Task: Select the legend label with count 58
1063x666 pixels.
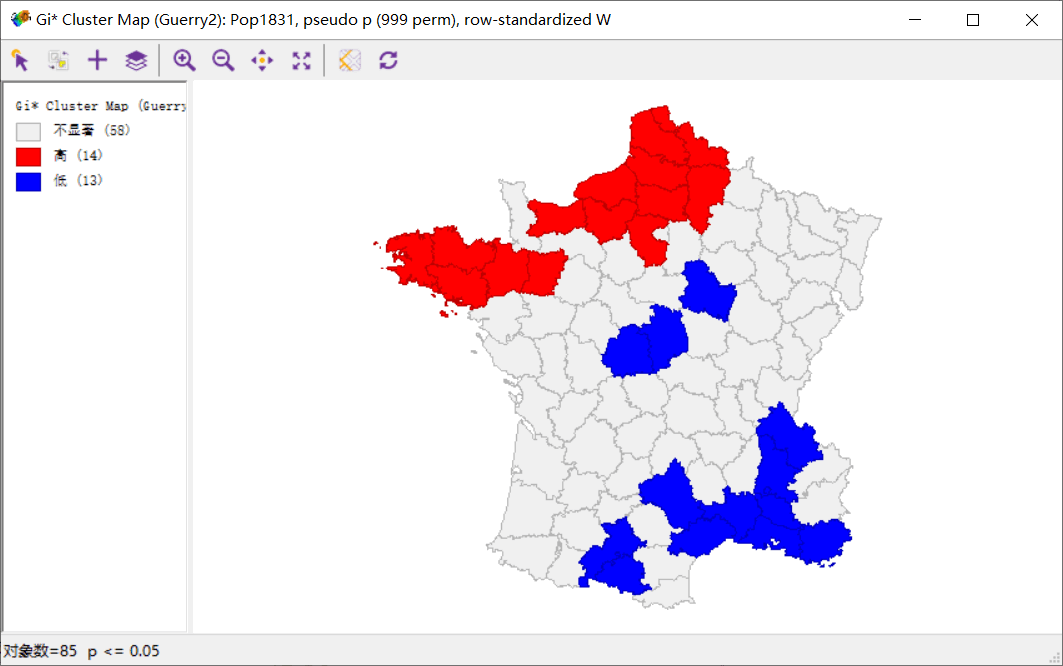Action: tap(92, 130)
